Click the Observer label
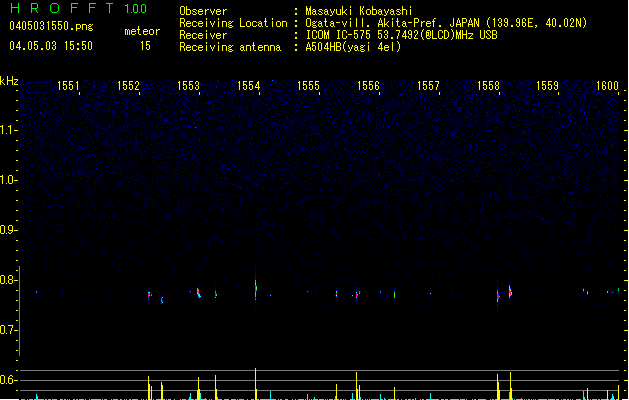This screenshot has height=400, width=629. point(203,11)
